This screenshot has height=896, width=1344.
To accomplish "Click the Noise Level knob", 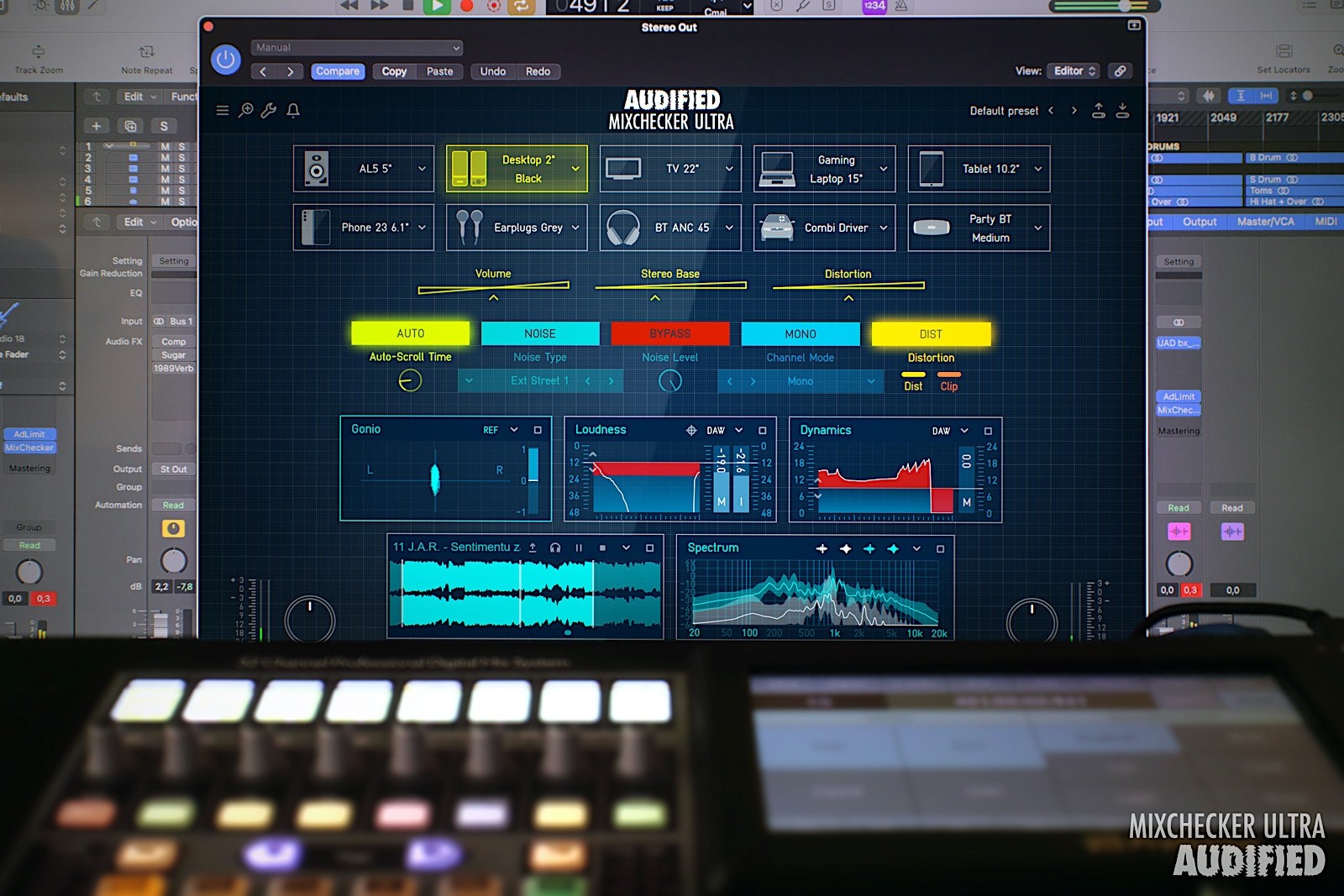I will coord(670,381).
